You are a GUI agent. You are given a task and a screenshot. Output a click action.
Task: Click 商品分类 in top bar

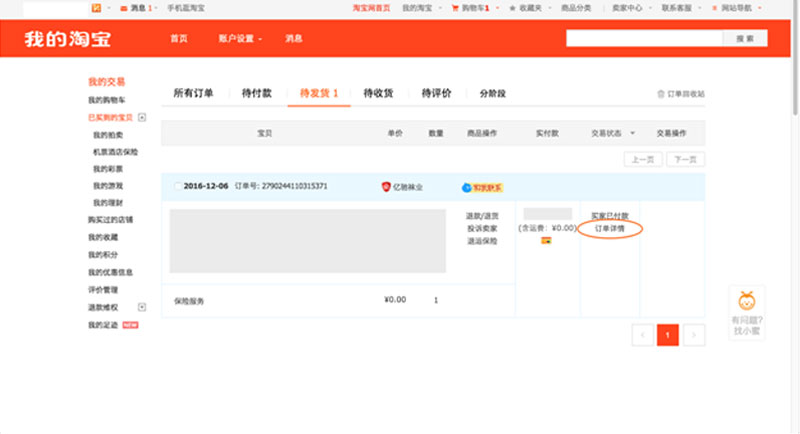[x=576, y=8]
